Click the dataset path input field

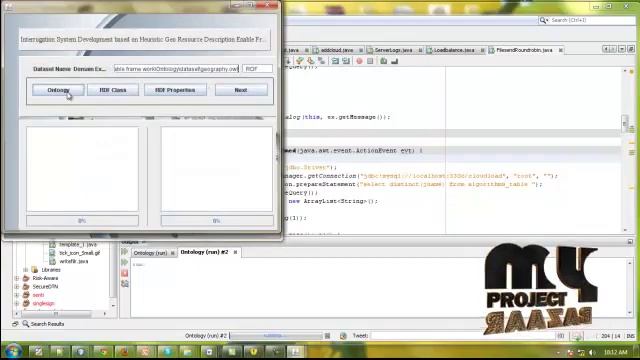pyautogui.click(x=176, y=69)
